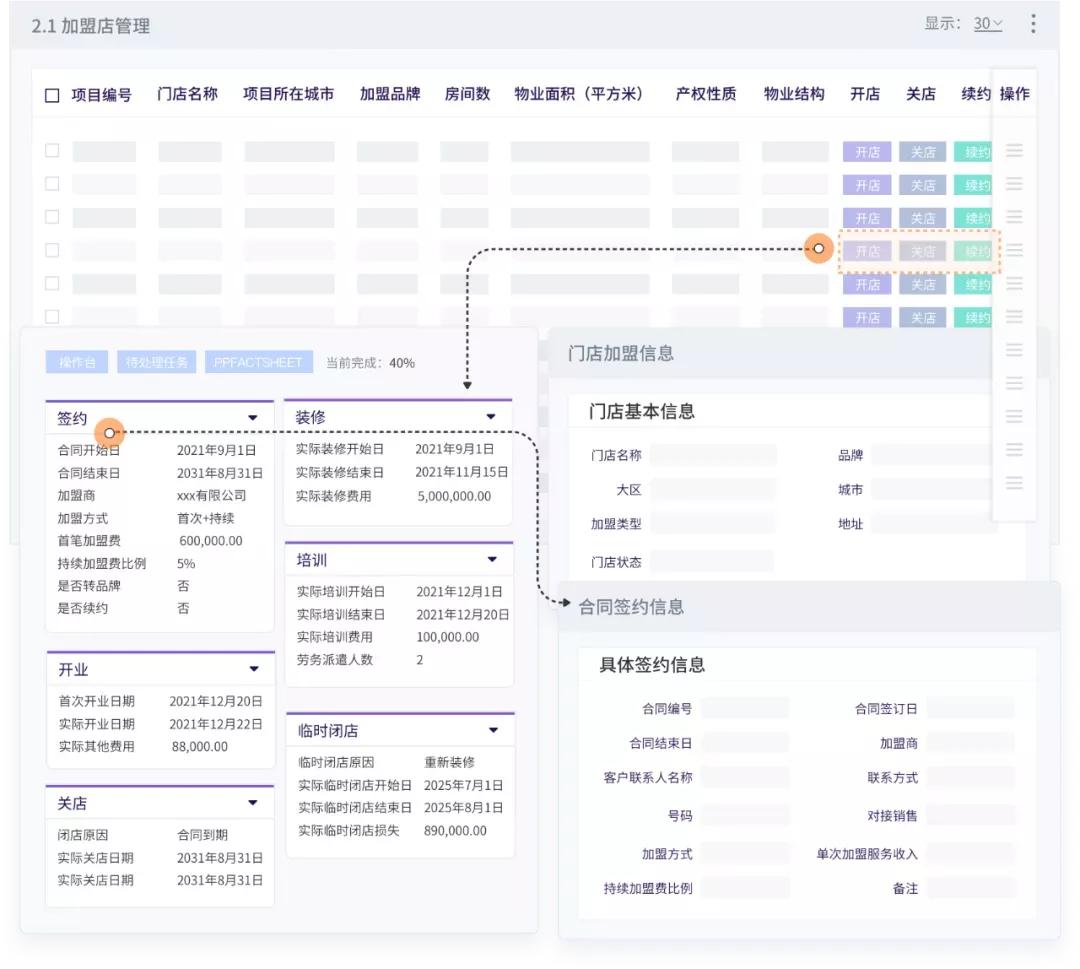The image size is (1080, 969).
Task: Open the 显示 30 dropdown
Action: tap(986, 22)
